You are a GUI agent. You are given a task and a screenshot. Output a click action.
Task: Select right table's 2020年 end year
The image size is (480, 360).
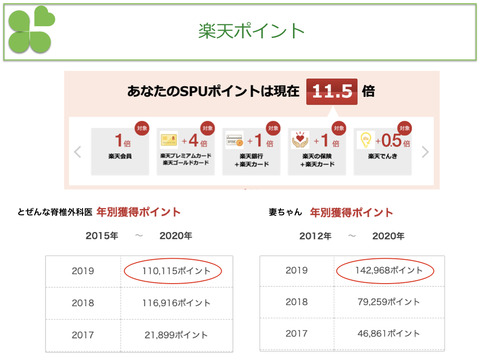(388, 236)
